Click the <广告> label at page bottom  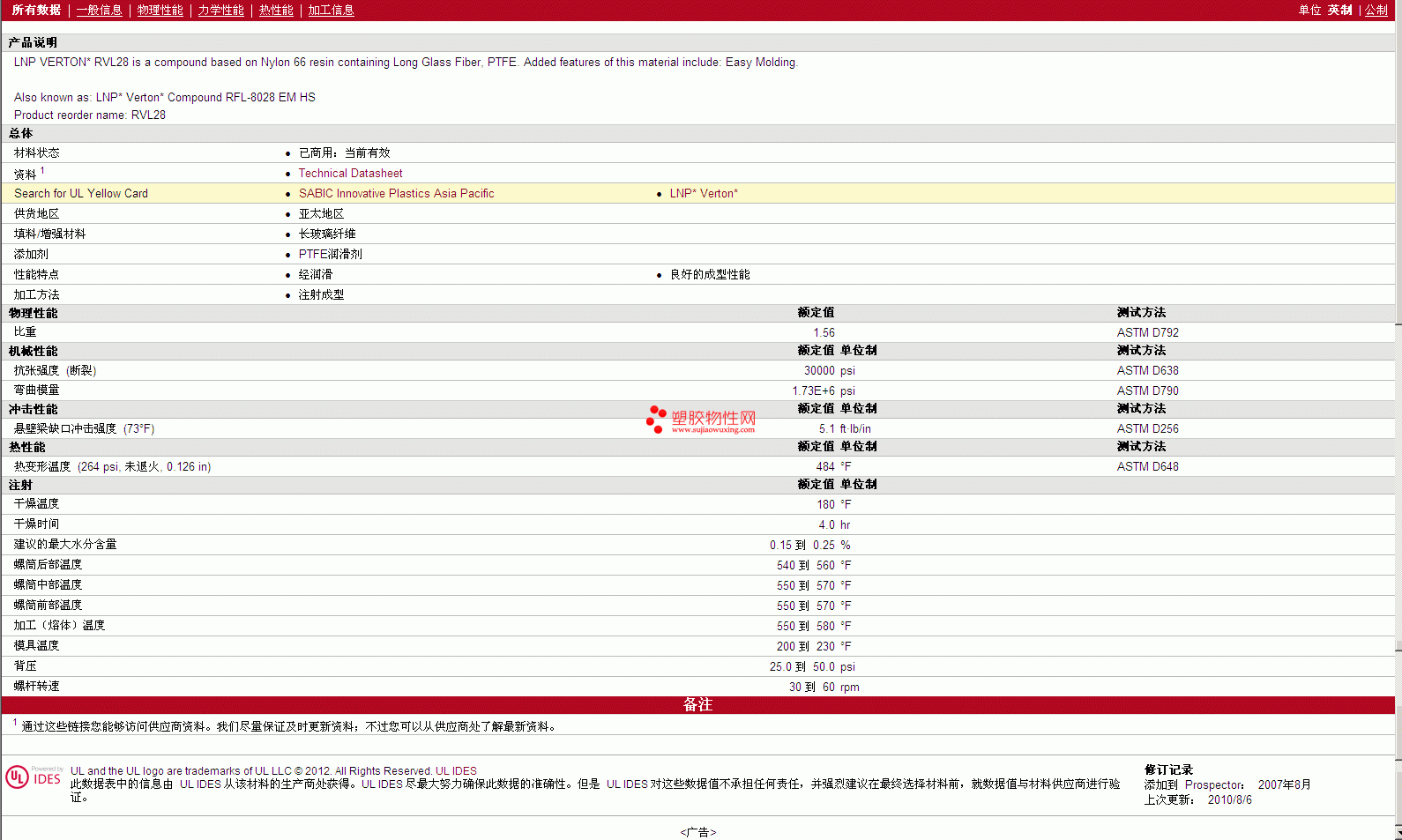pos(697,833)
